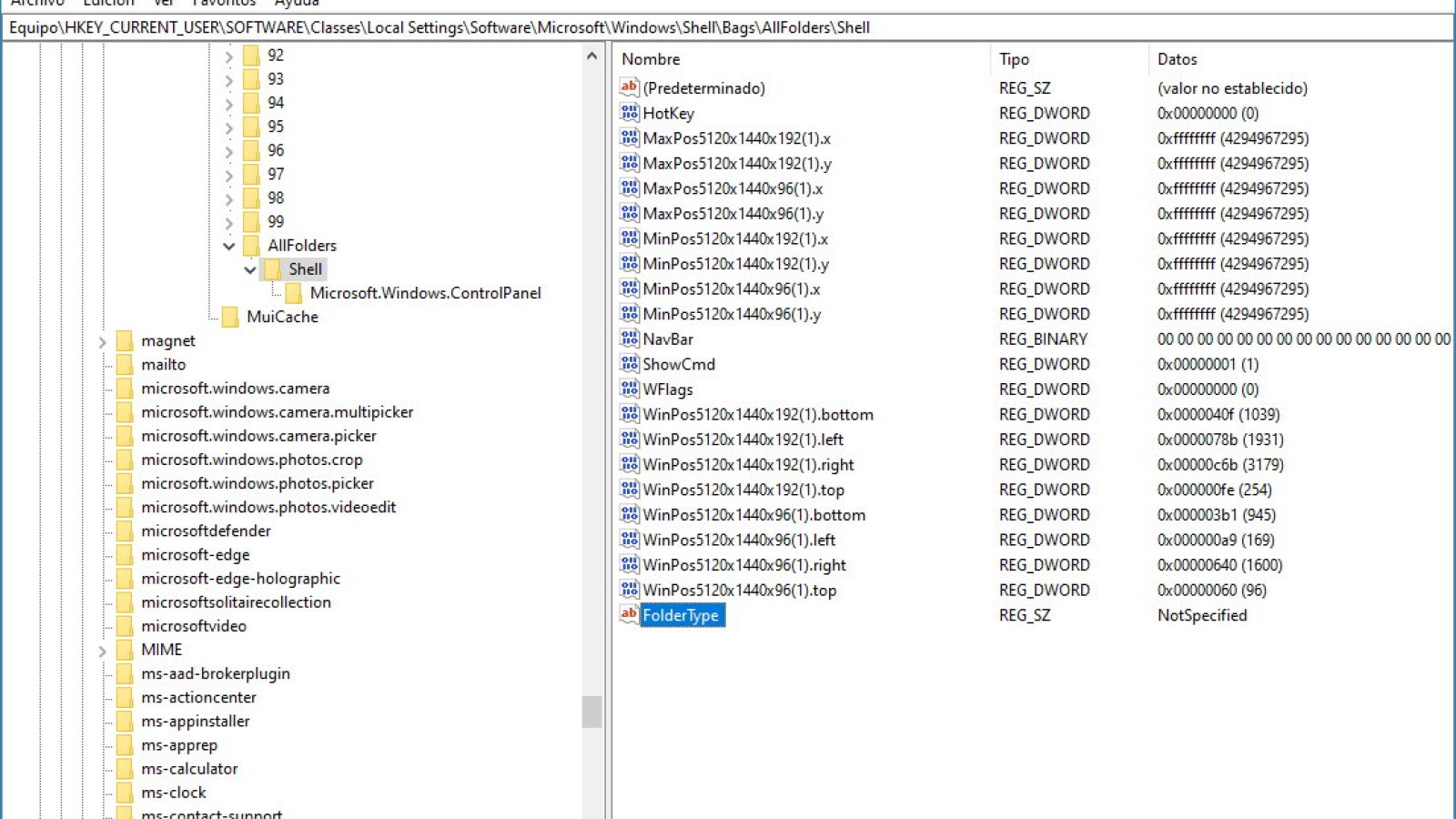Screen dimensions: 1456x819
Task: Select the WinPos5120x1440x192(1).left value name
Action: pos(743,440)
